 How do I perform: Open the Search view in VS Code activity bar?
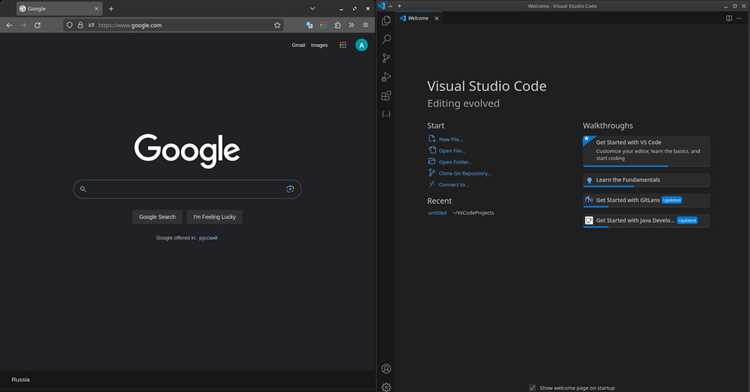point(386,39)
